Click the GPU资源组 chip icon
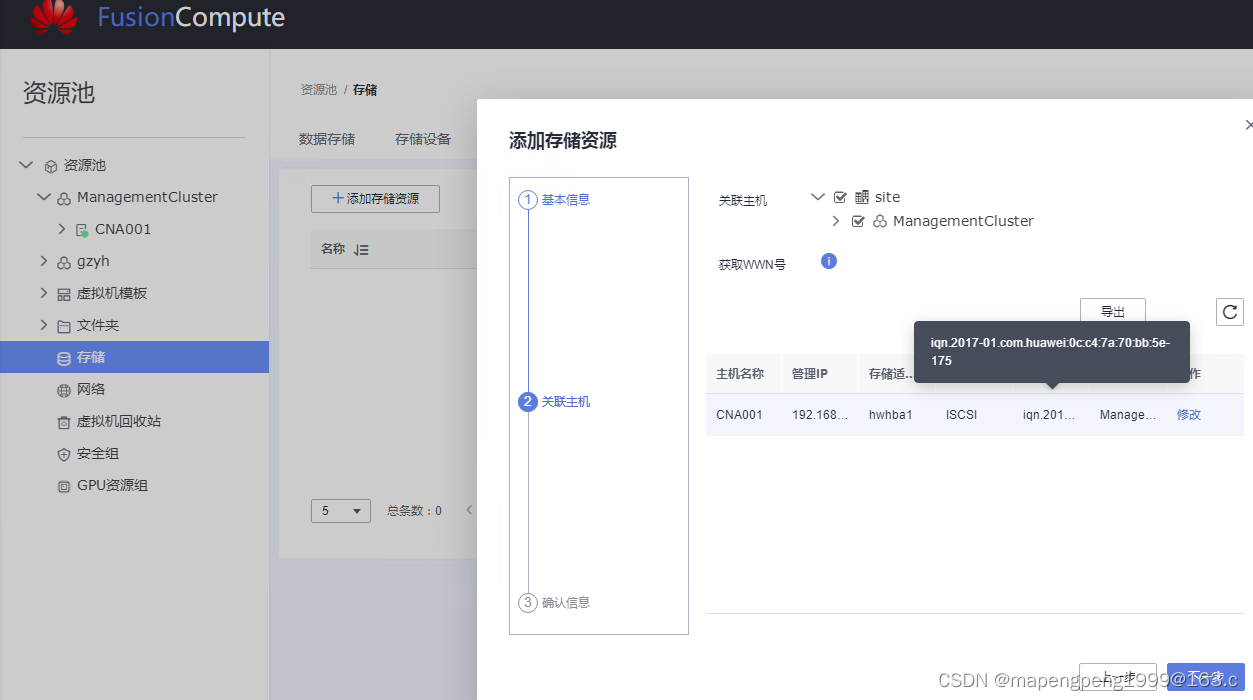 click(x=64, y=486)
